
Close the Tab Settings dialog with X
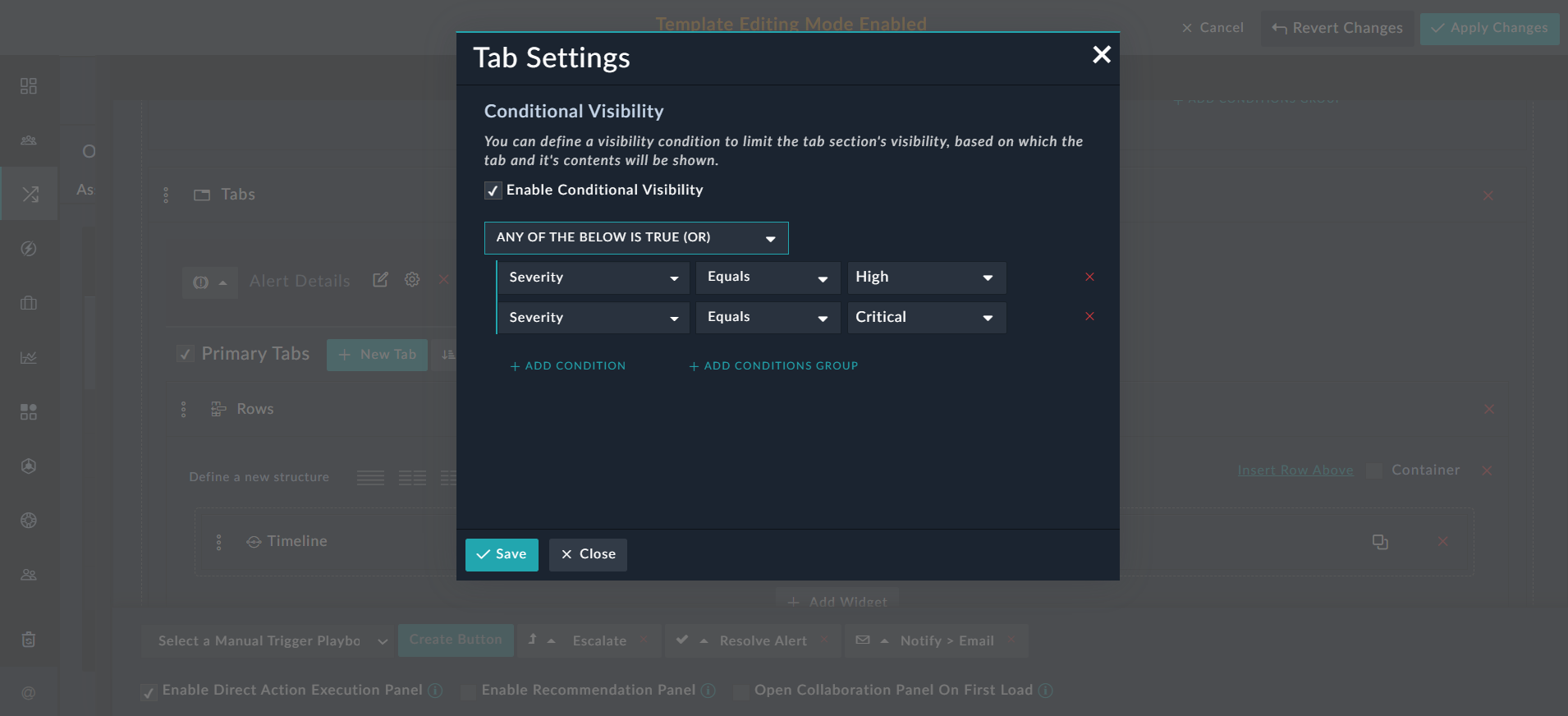point(1101,55)
